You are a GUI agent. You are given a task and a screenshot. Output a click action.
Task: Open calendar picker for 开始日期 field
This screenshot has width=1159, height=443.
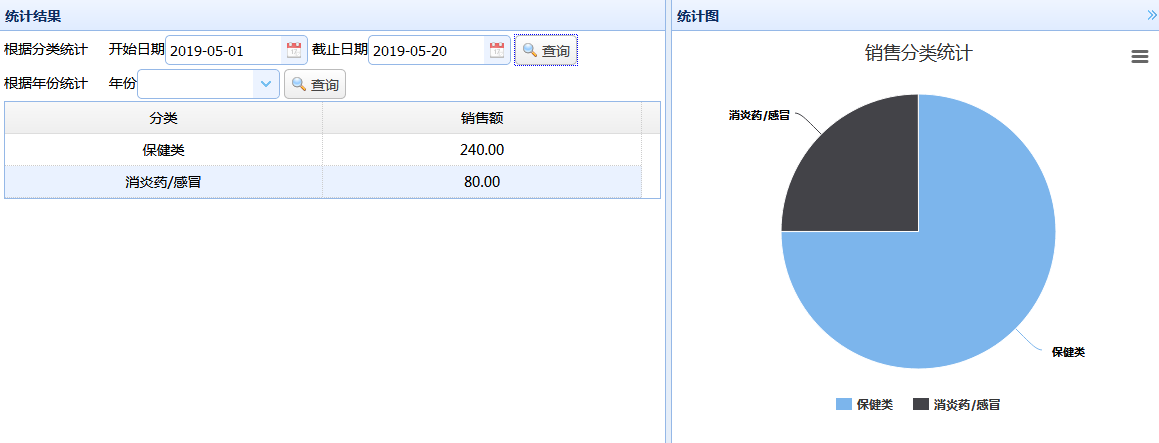click(x=293, y=50)
